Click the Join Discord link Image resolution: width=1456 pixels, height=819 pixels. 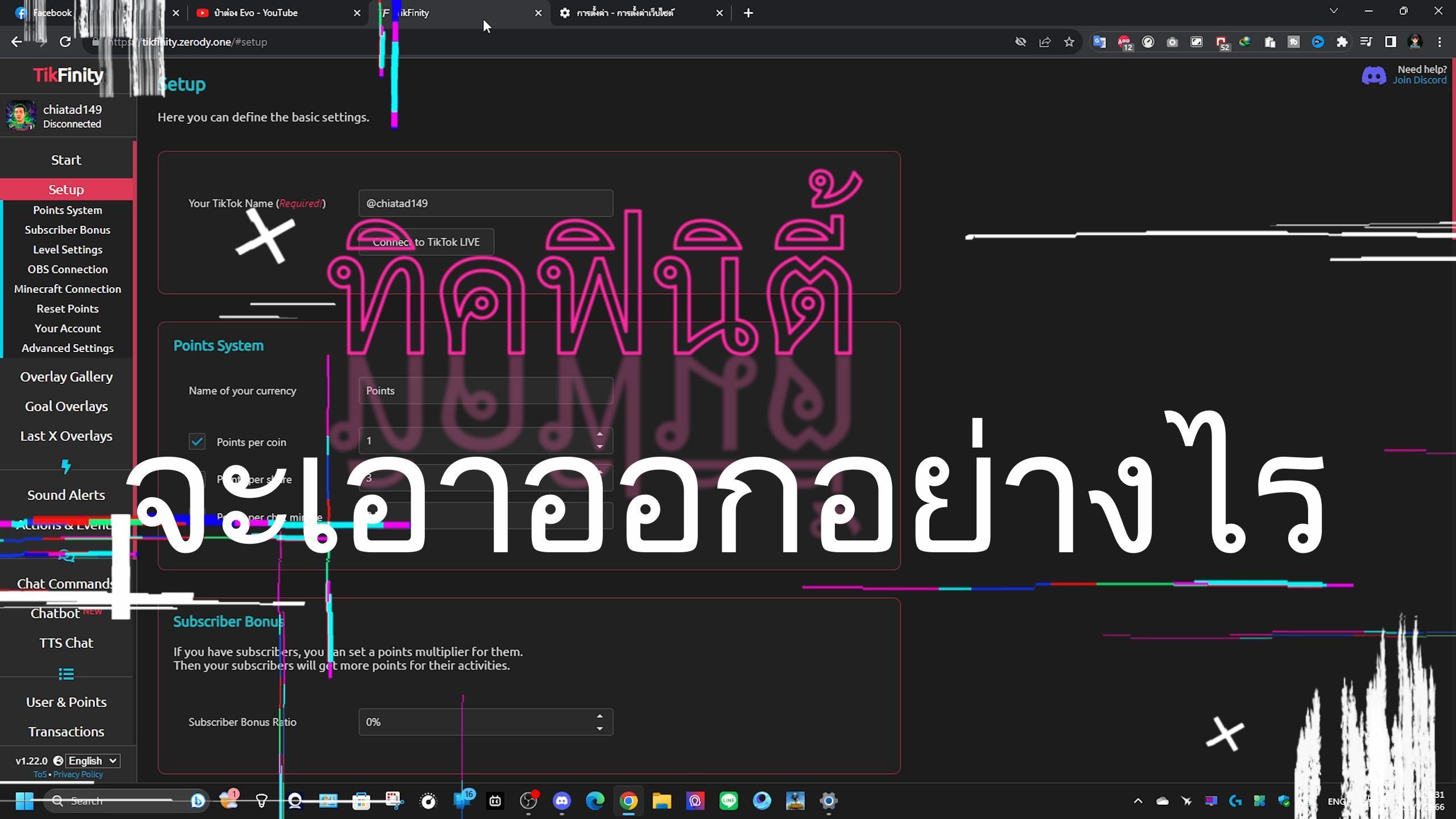pyautogui.click(x=1419, y=80)
